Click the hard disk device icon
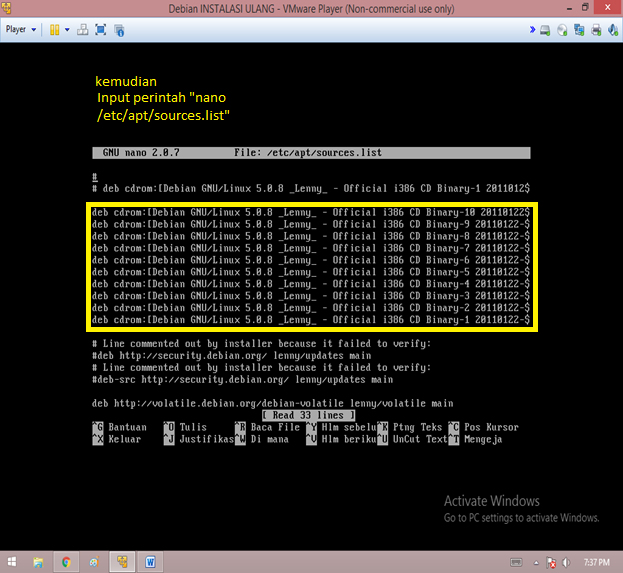This screenshot has width=623, height=573. click(x=545, y=30)
